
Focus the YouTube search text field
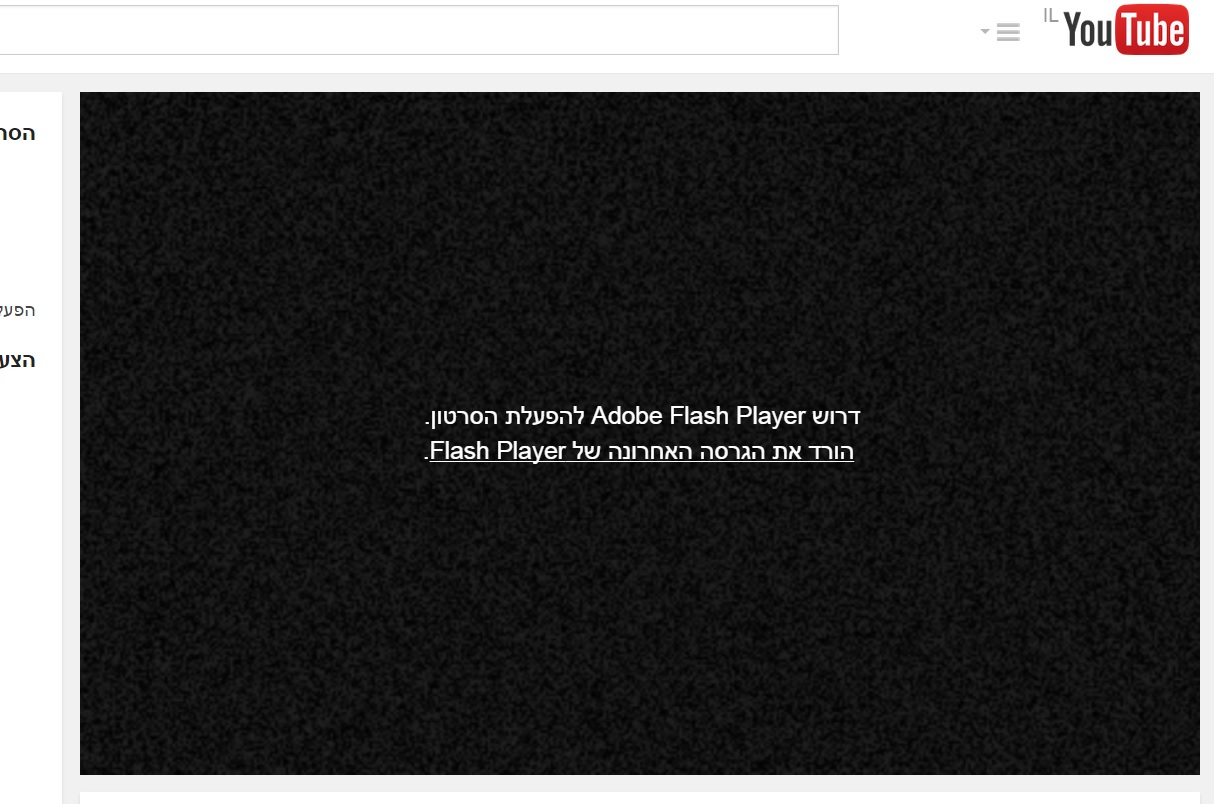click(418, 30)
